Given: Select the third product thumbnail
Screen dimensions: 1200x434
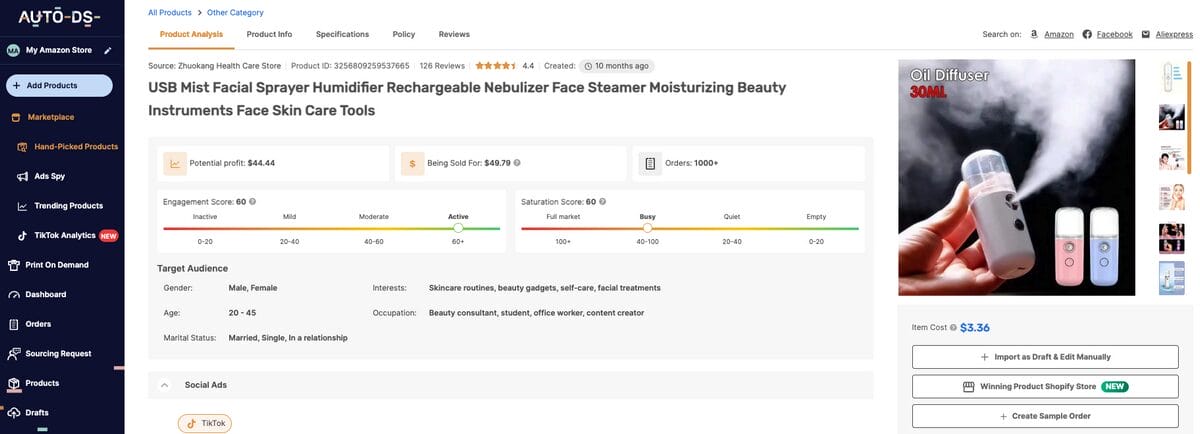Looking at the screenshot, I should (1170, 157).
